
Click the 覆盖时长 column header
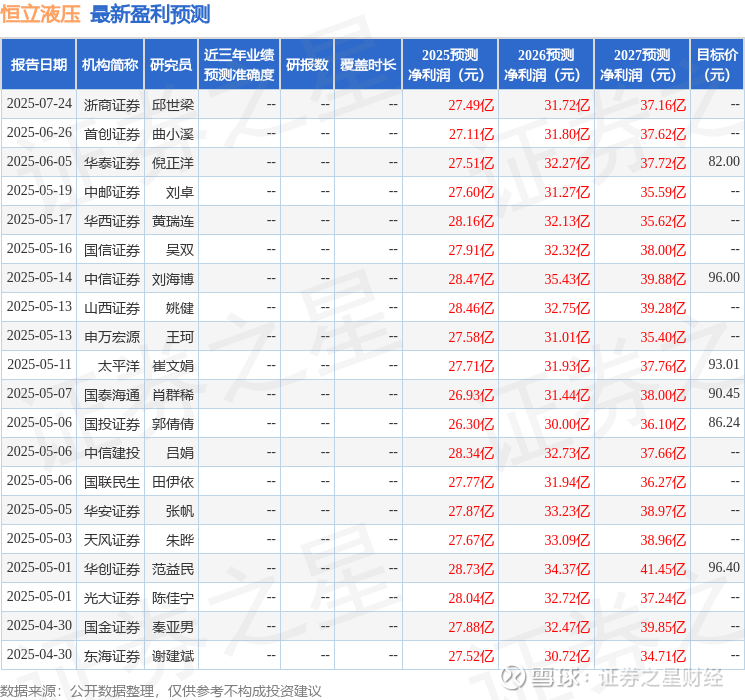(368, 65)
